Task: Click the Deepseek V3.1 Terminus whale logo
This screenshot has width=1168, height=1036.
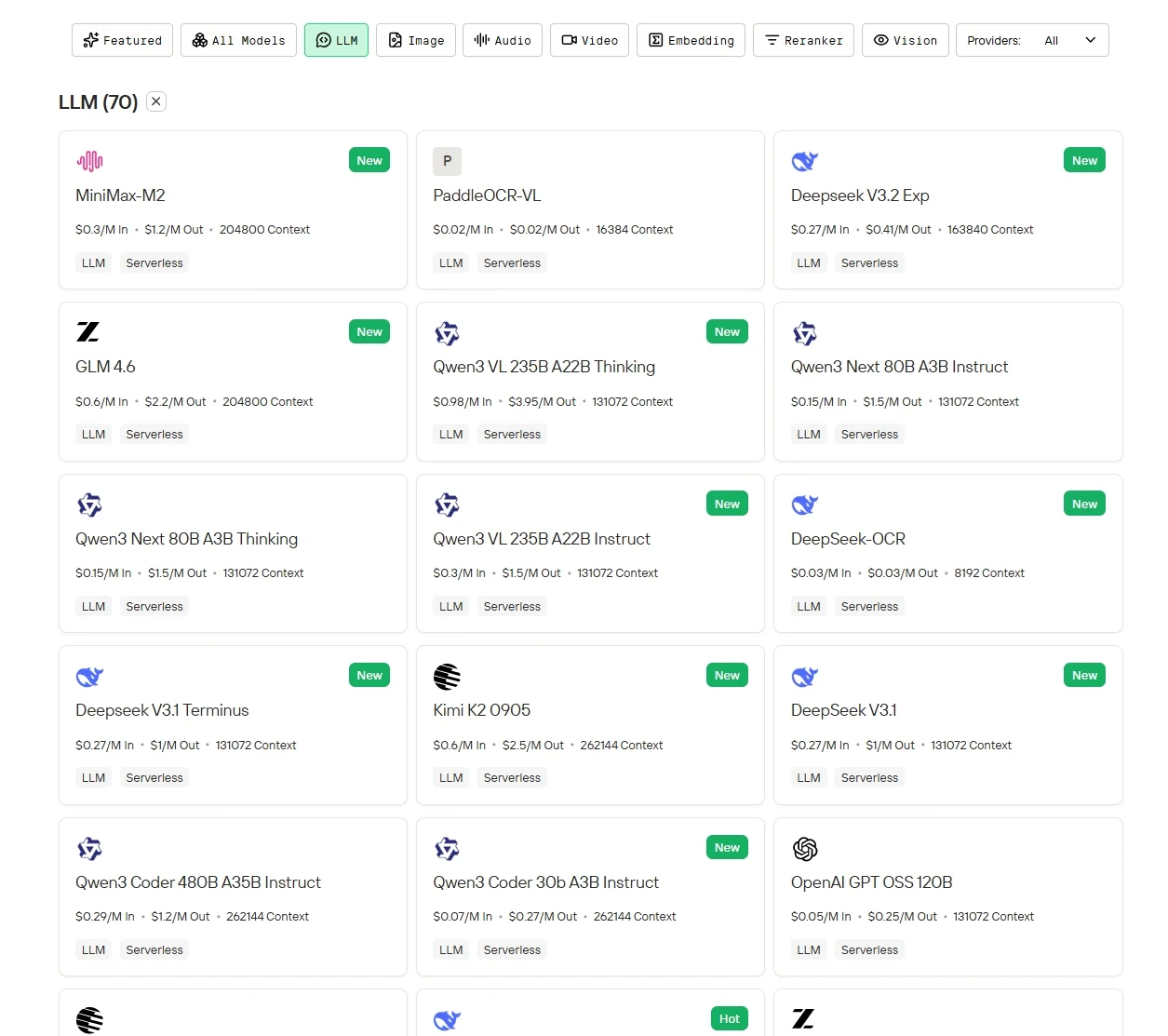Action: (x=89, y=677)
